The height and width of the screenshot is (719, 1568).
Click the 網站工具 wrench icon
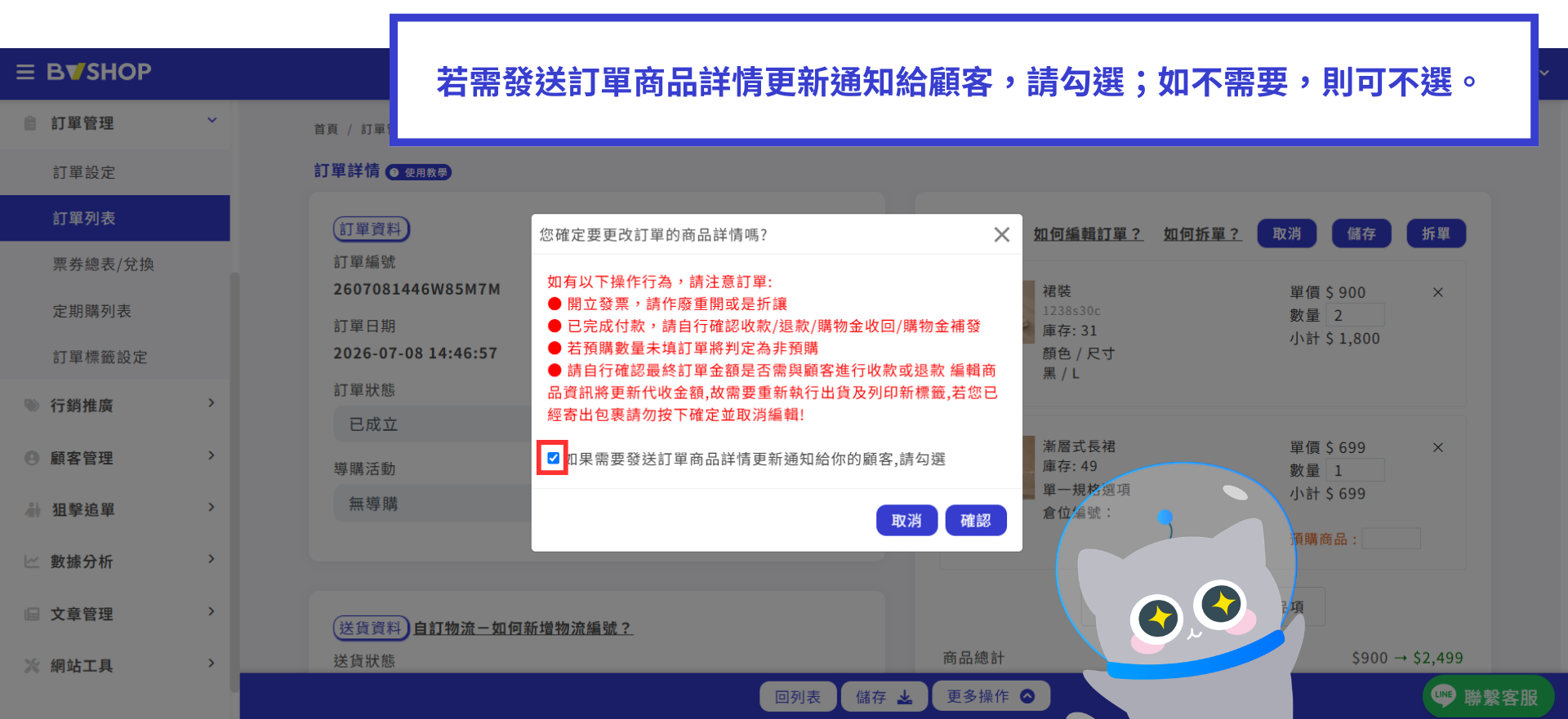pyautogui.click(x=32, y=666)
